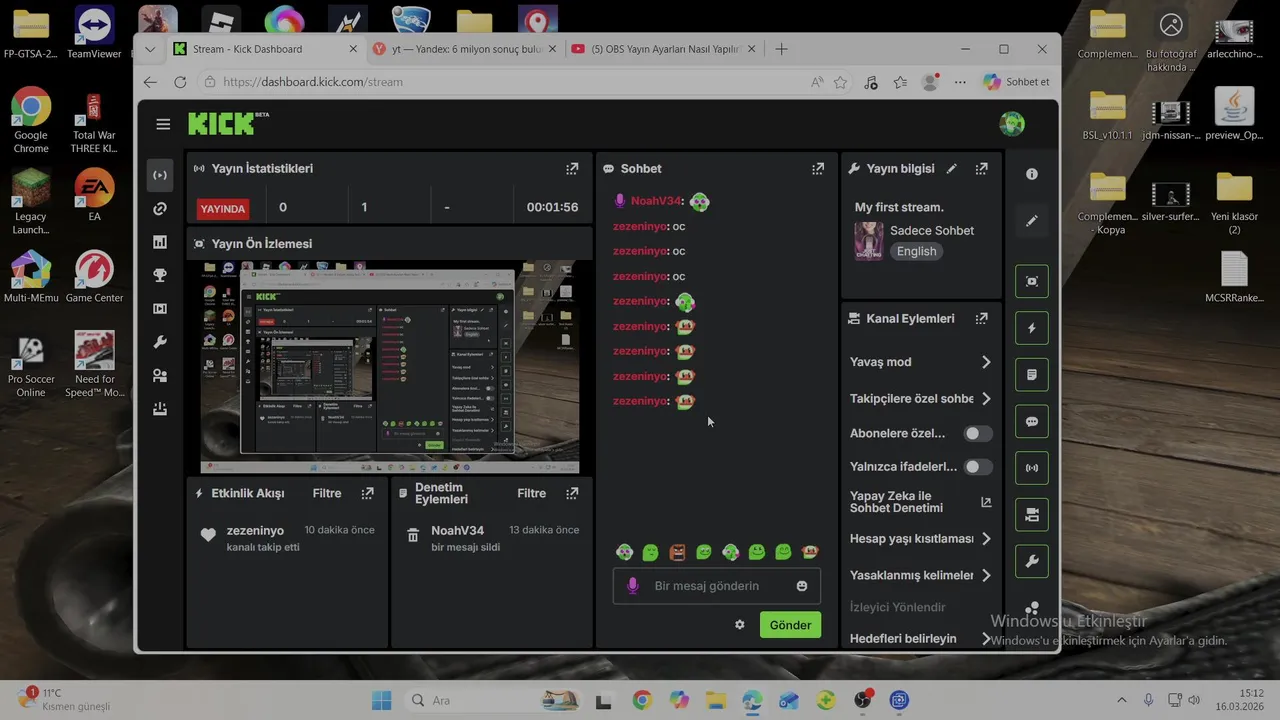Toggle the activity feed lightning widget icon
Viewport: 1280px width, 720px height.
tap(1032, 328)
